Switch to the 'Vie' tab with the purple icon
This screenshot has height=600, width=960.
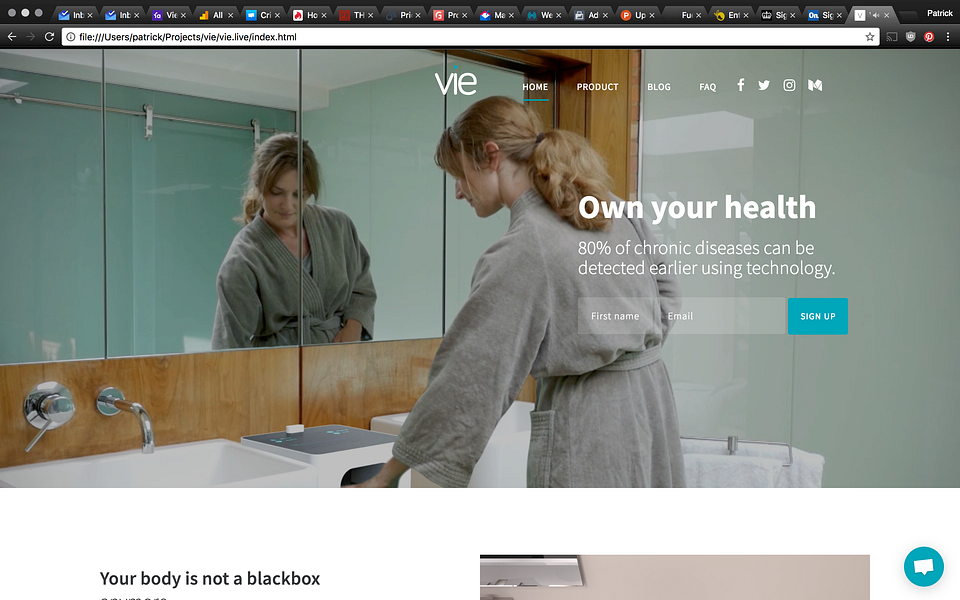(167, 15)
